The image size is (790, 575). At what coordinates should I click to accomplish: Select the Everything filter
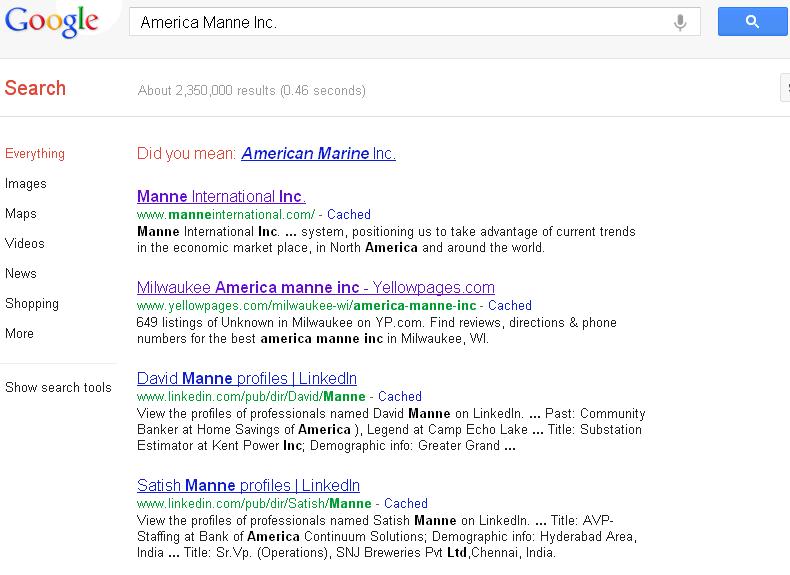pyautogui.click(x=35, y=153)
